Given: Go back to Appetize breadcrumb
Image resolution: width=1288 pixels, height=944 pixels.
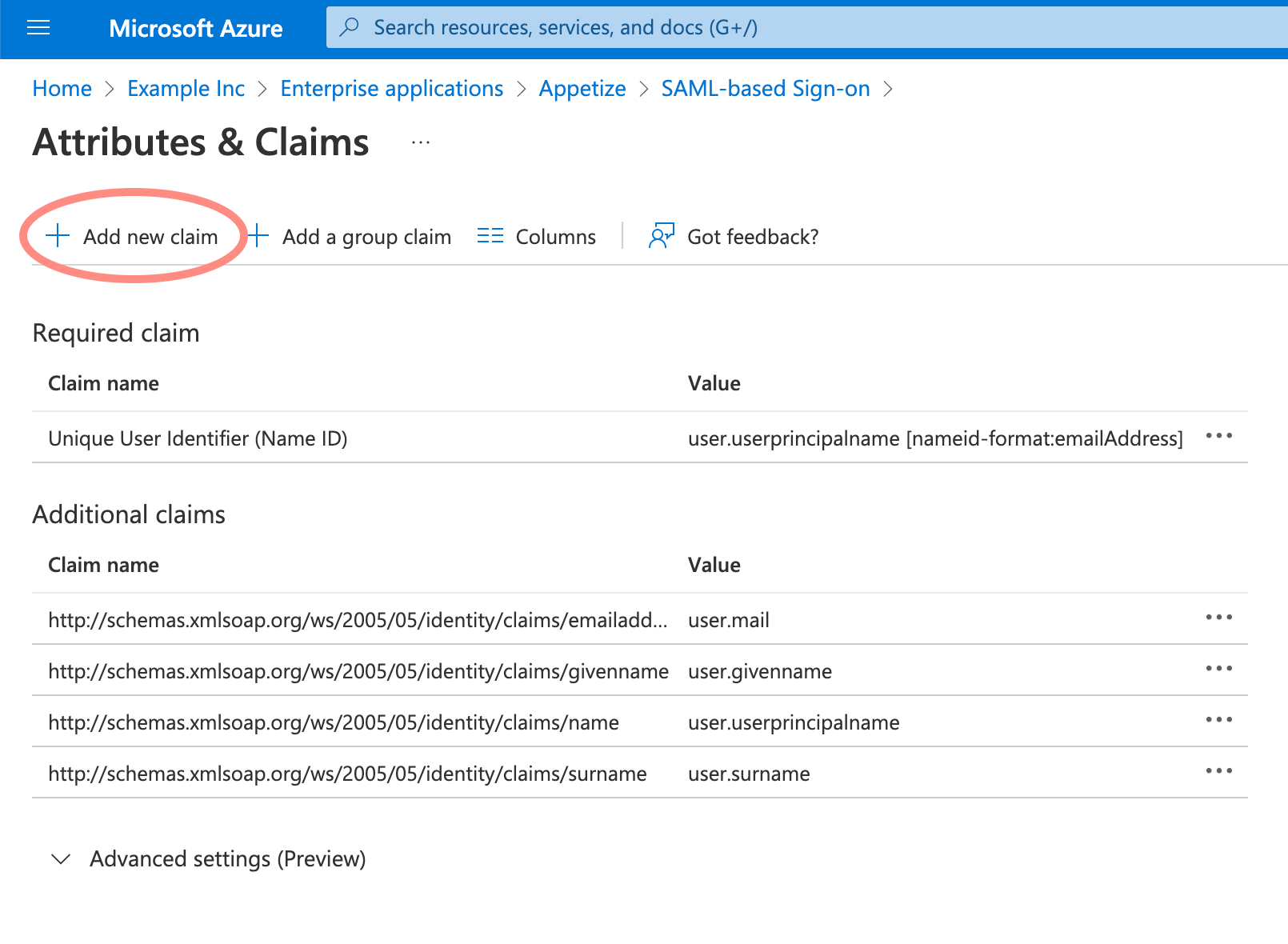Looking at the screenshot, I should click(582, 89).
